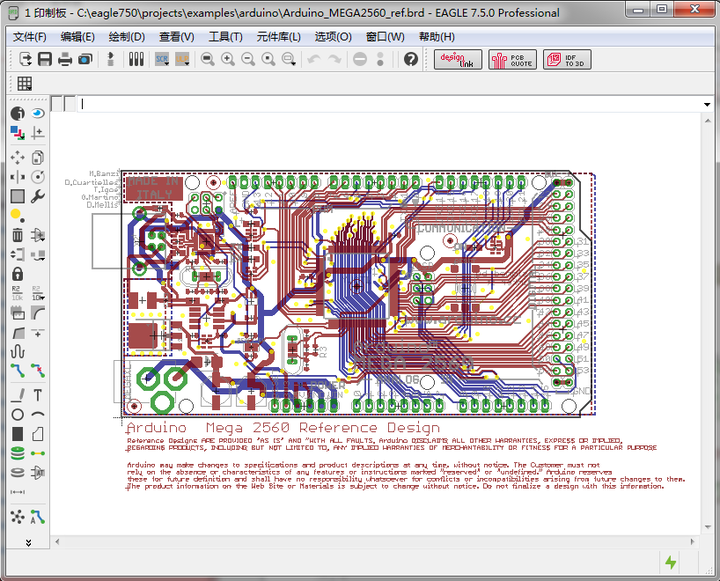The image size is (720, 581).
Task: Save the board file
Action: [x=45, y=59]
